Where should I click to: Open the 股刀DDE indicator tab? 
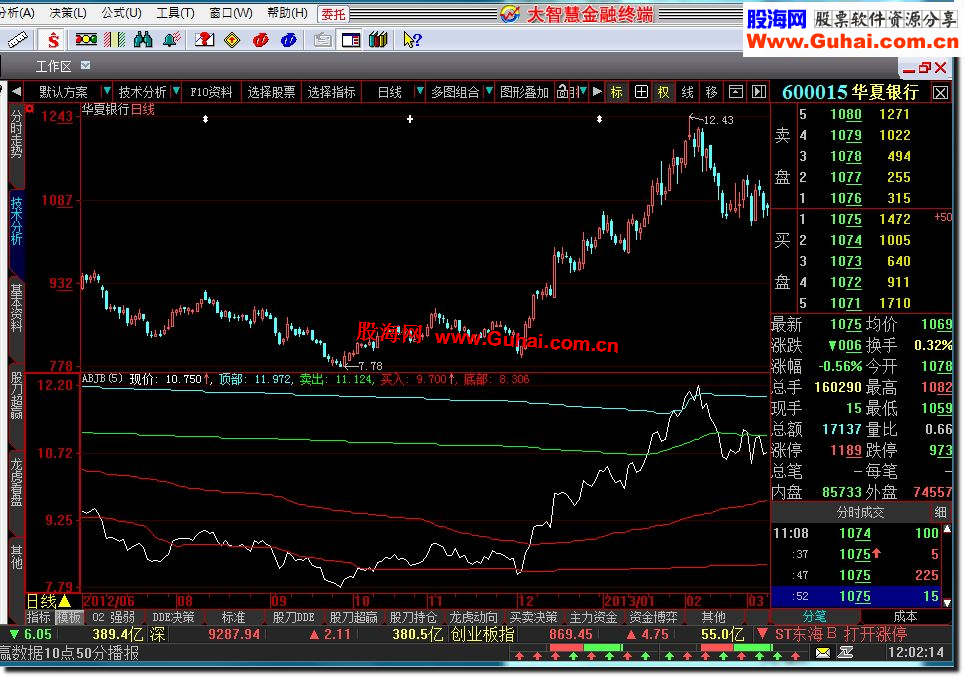tap(294, 617)
